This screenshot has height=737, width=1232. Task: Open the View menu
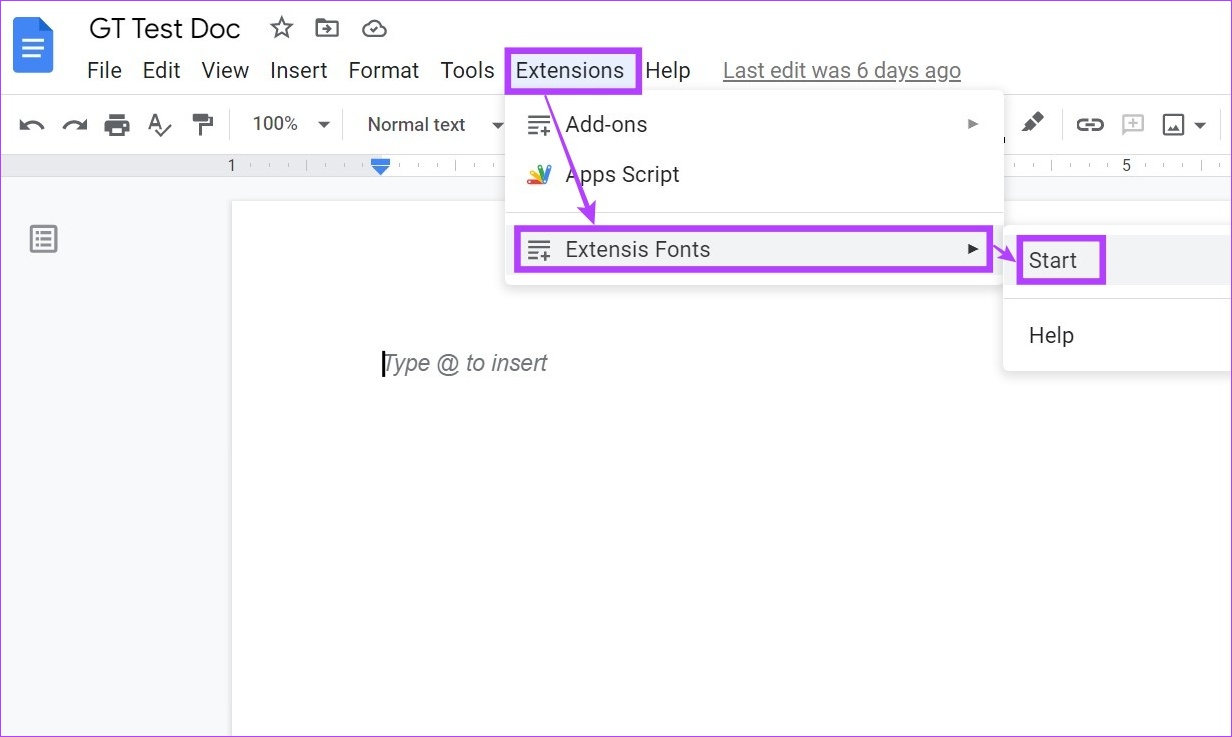[225, 70]
